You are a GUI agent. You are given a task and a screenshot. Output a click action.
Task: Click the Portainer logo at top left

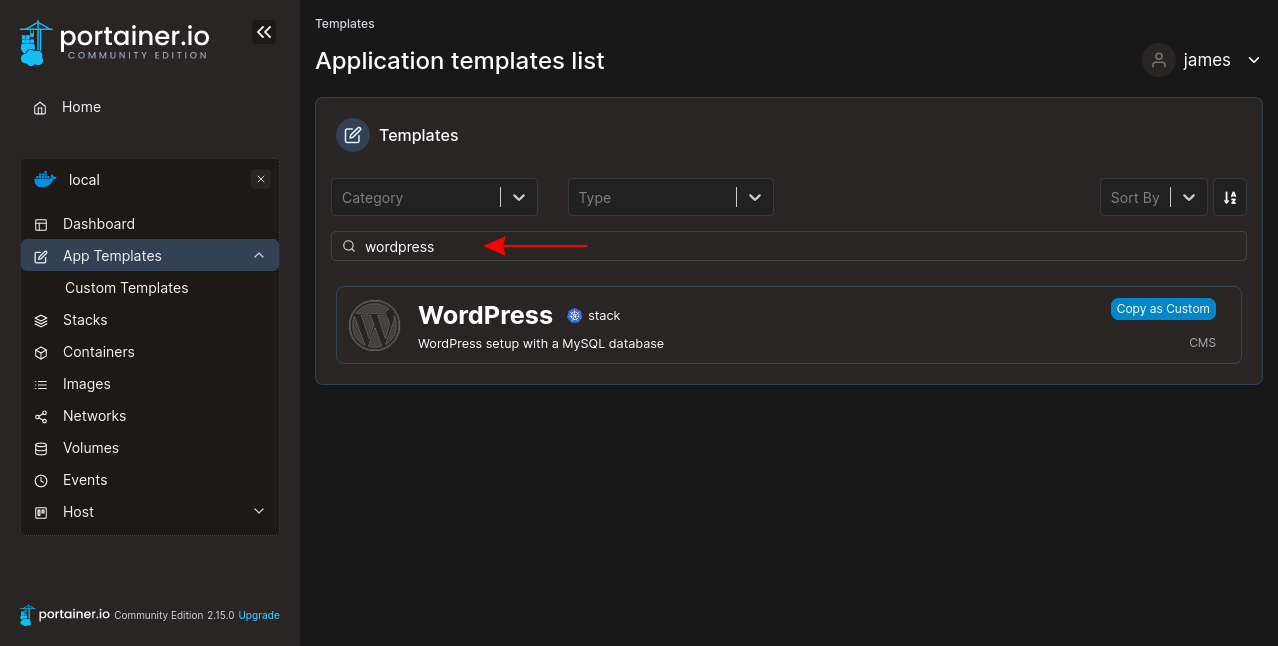pos(114,42)
